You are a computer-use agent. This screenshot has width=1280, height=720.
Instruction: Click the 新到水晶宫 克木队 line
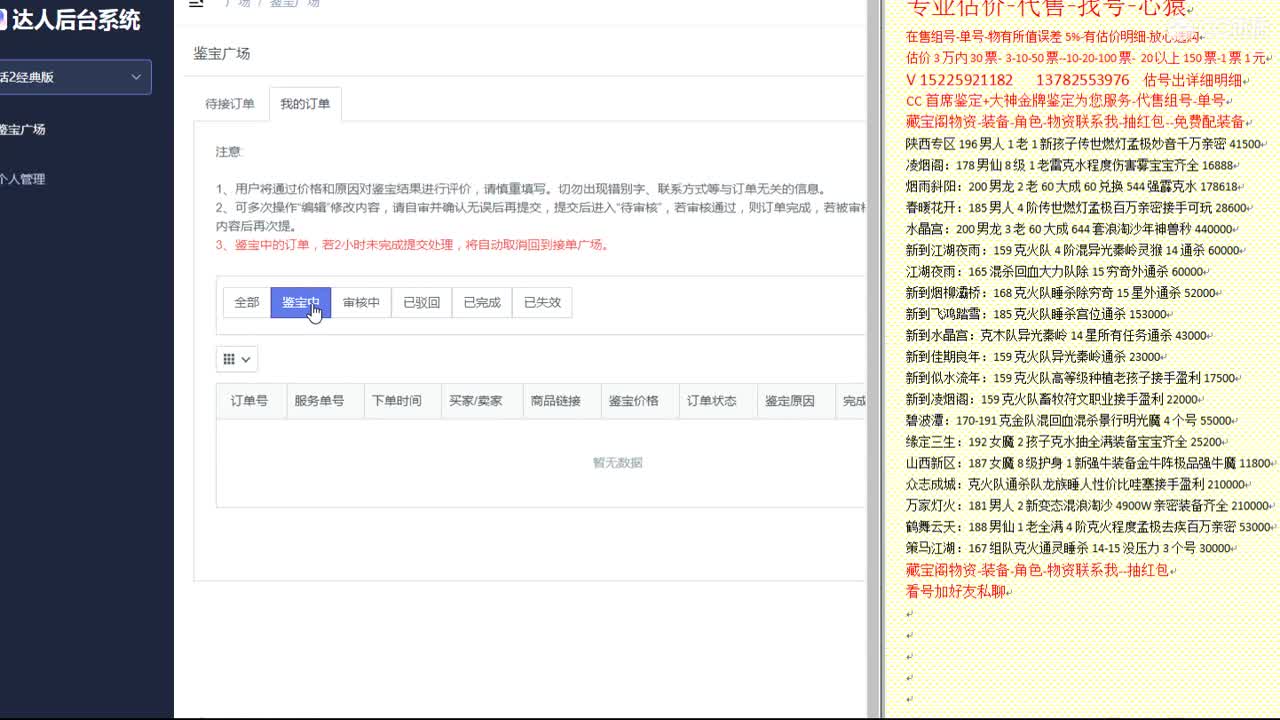click(1057, 335)
